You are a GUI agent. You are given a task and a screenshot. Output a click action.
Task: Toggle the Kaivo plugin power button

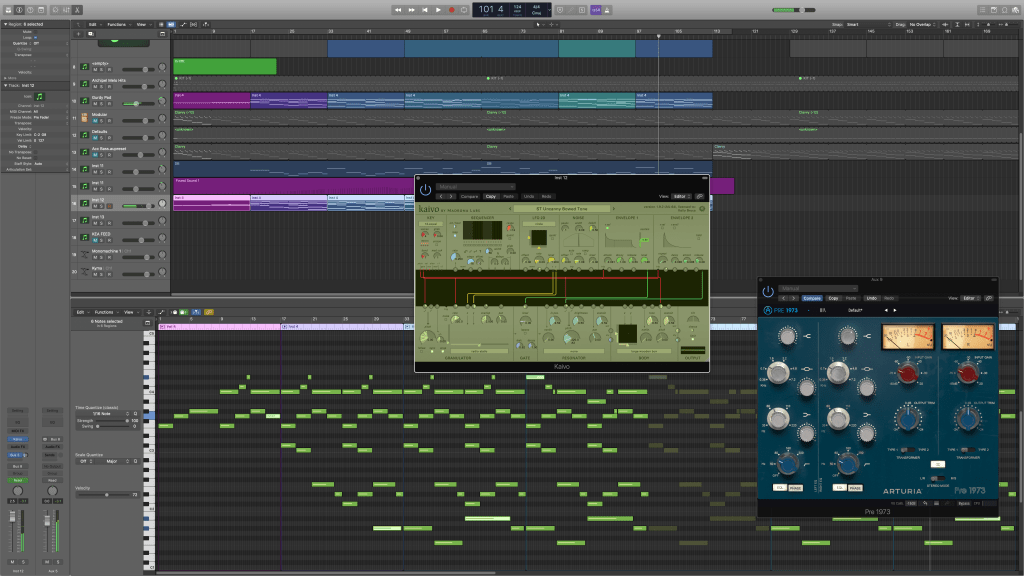425,190
